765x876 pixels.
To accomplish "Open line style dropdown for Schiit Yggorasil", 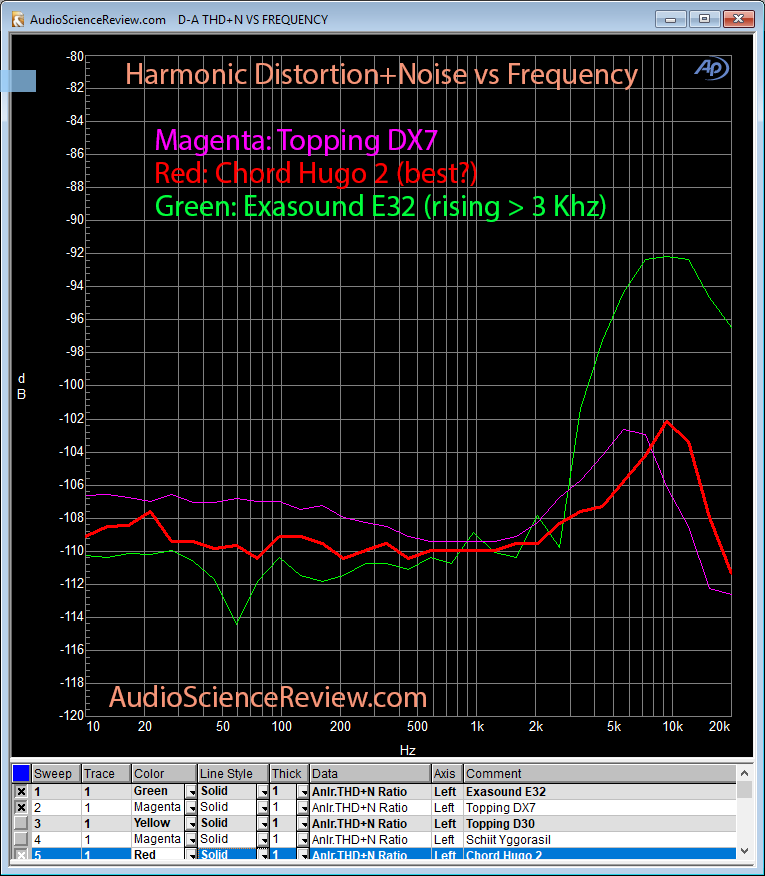I will point(263,839).
